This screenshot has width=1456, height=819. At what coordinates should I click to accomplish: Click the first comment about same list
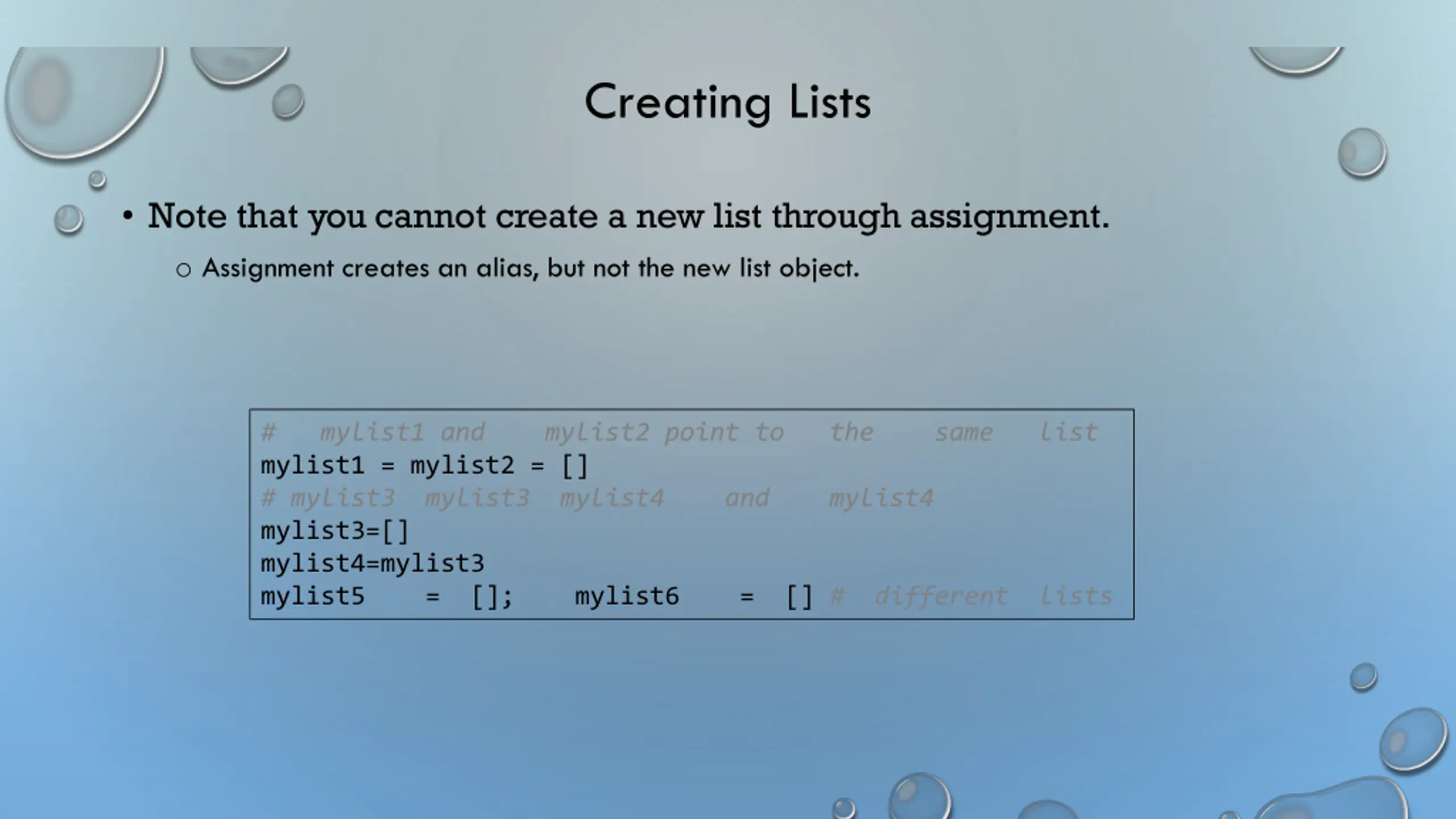click(679, 432)
